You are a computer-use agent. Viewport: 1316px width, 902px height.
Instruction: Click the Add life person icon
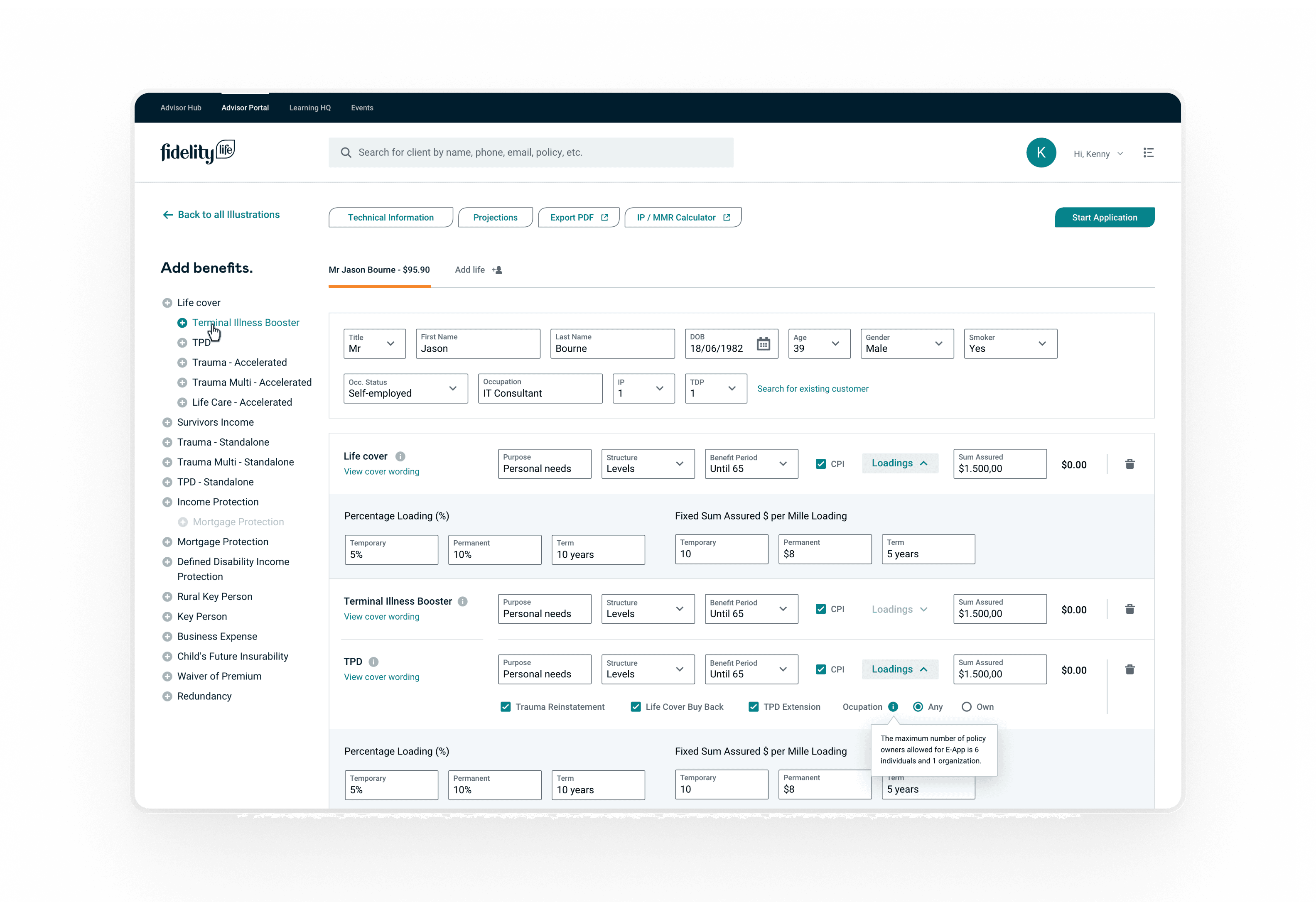point(497,270)
